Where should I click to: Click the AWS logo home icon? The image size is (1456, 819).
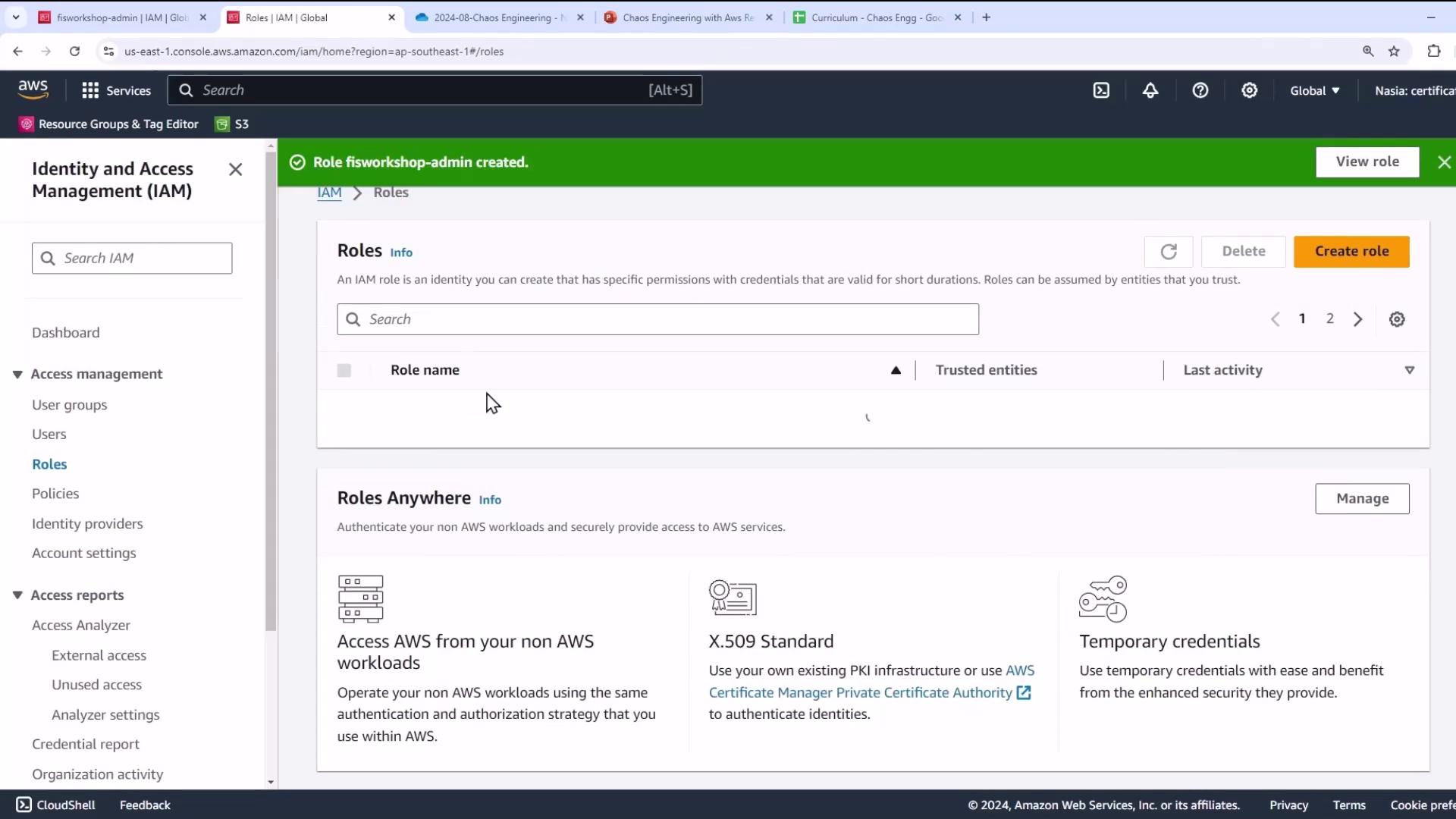[33, 89]
